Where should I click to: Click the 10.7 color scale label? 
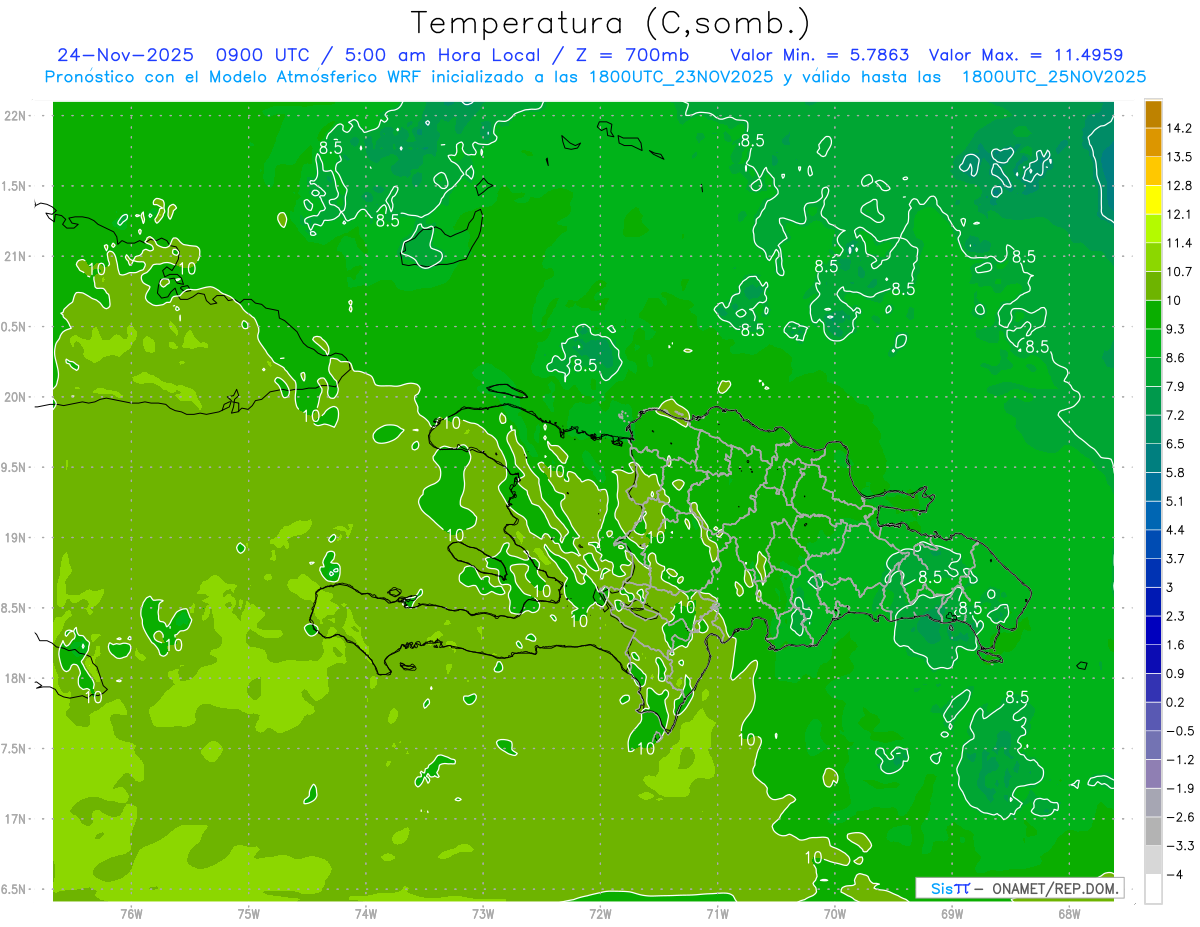tap(1179, 272)
